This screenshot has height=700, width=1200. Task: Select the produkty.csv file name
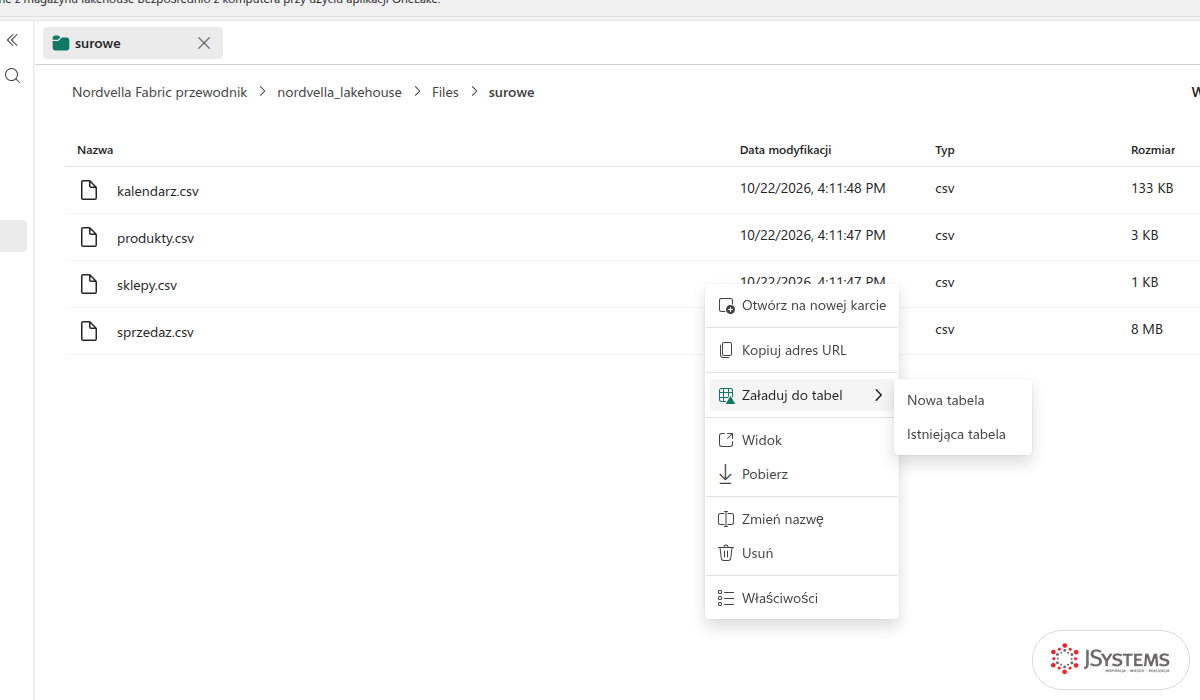pos(155,238)
